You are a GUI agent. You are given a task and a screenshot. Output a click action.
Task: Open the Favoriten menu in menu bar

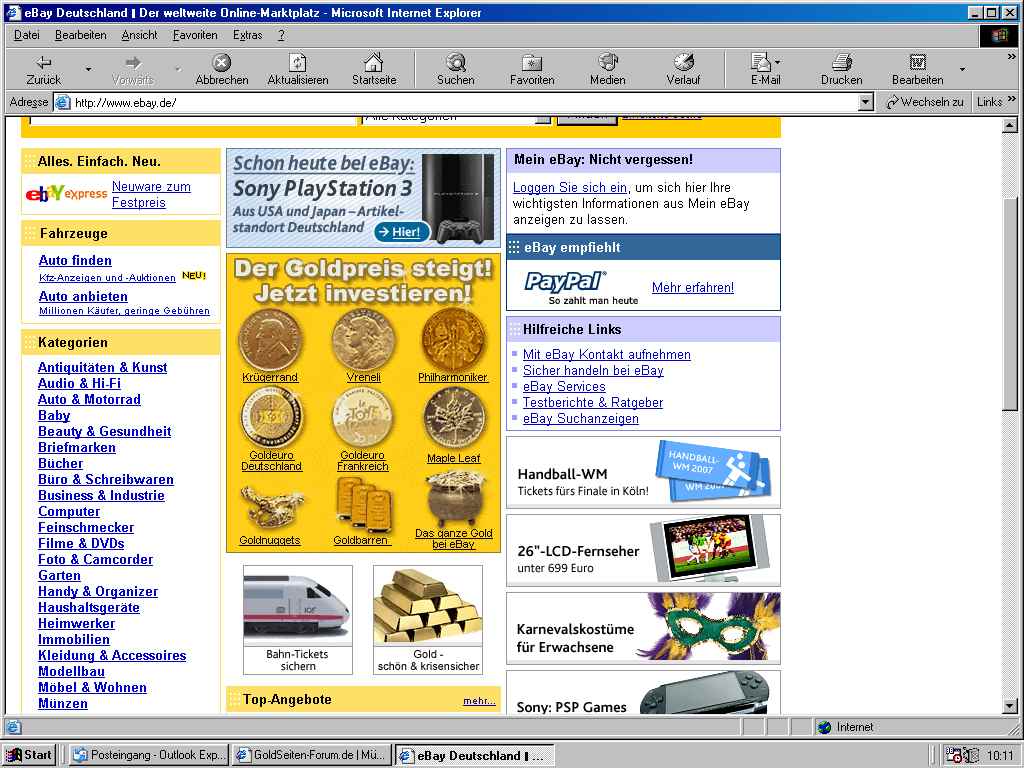click(x=195, y=35)
